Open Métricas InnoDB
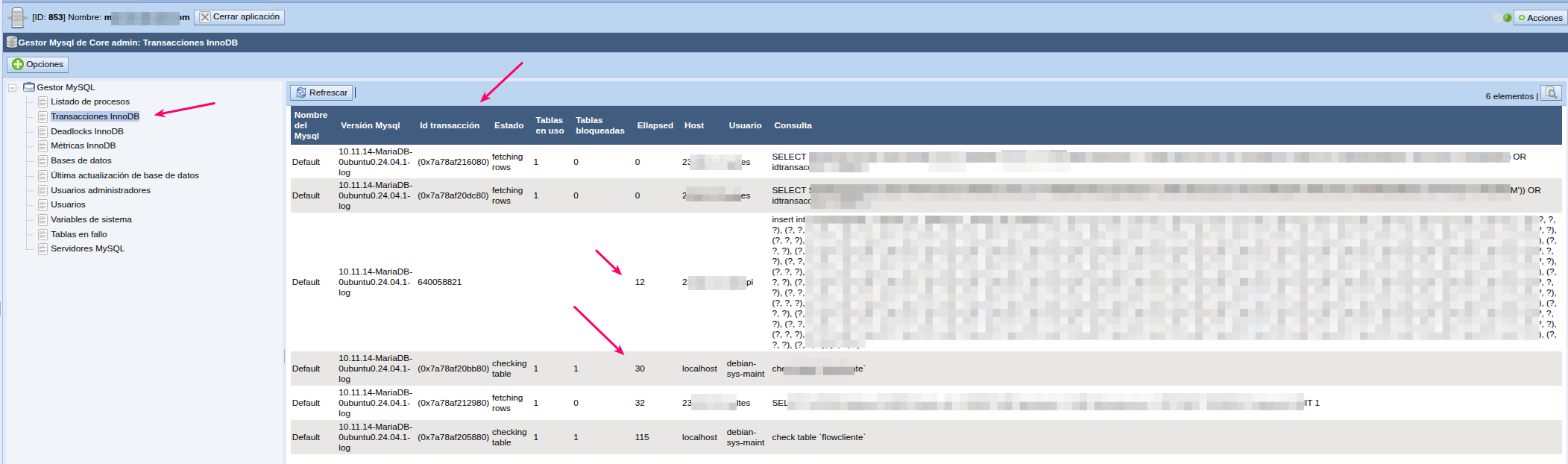 83,146
